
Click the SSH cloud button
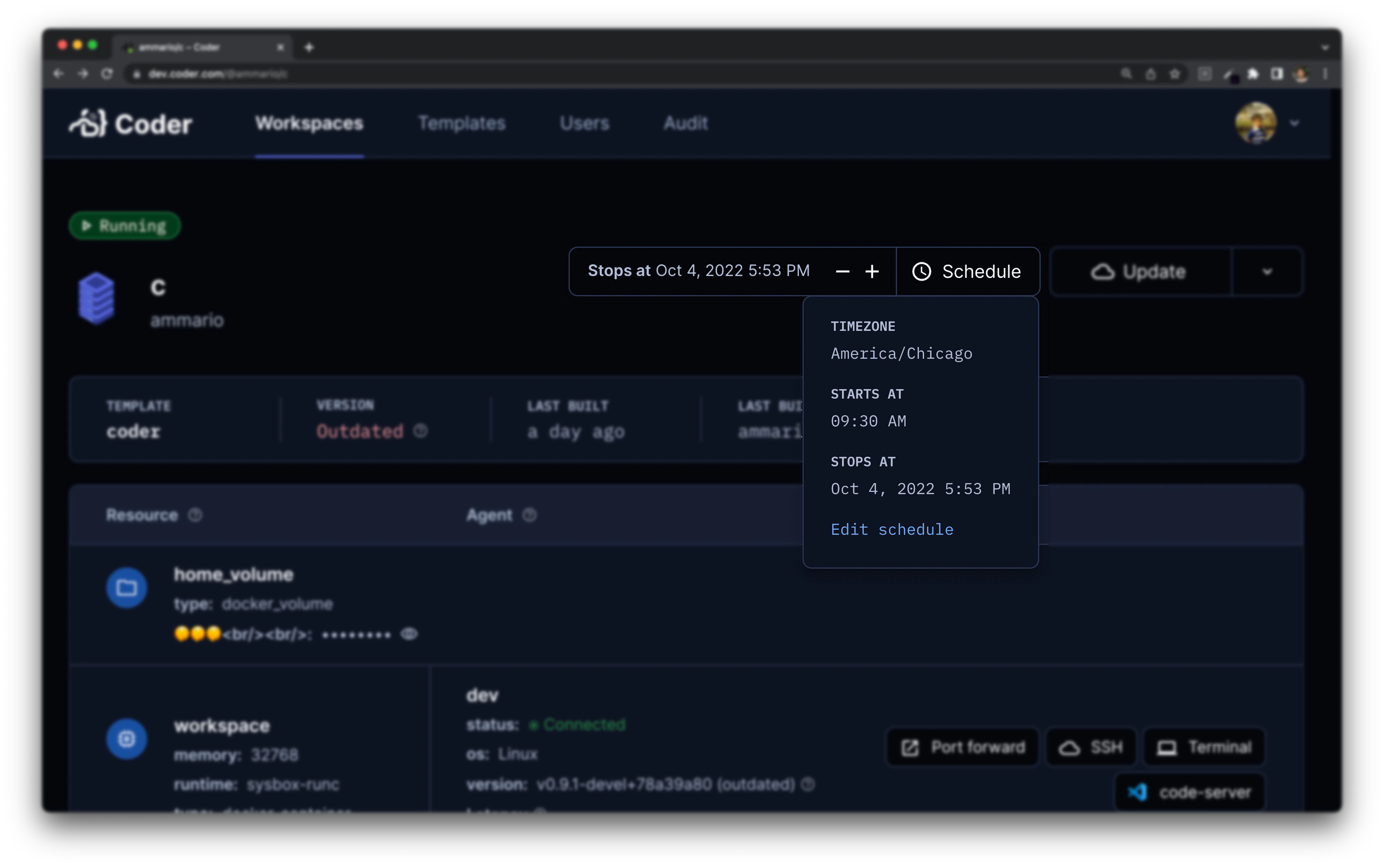point(1091,747)
